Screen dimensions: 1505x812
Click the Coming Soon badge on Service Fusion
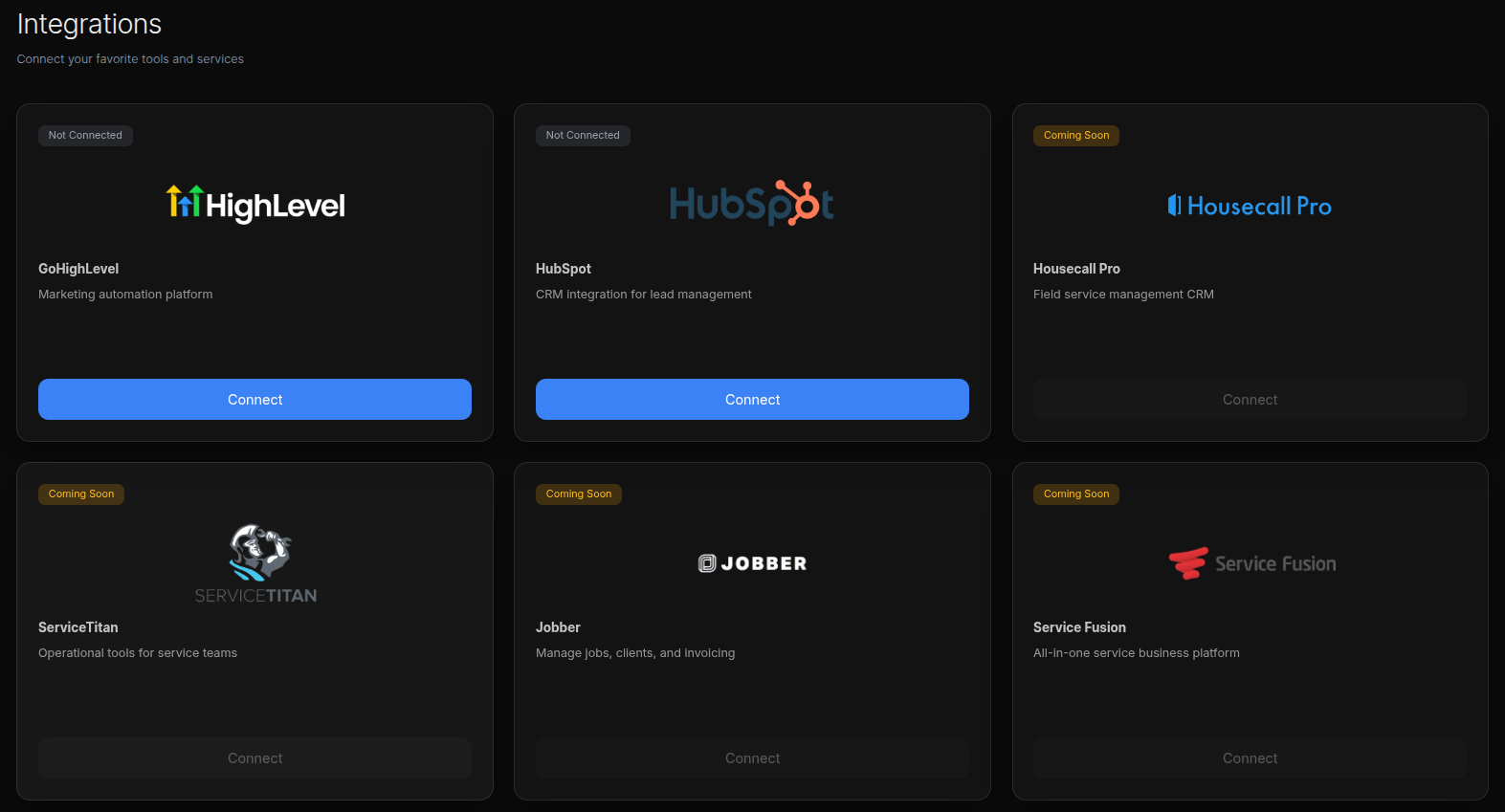pos(1076,494)
